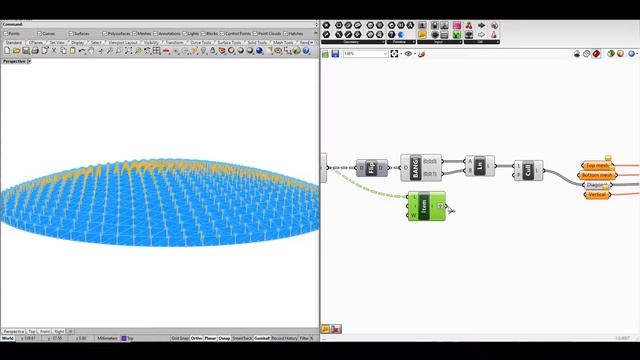Click the green sphere preview selected icon
Screen dimensions: 640x360
pos(611,54)
